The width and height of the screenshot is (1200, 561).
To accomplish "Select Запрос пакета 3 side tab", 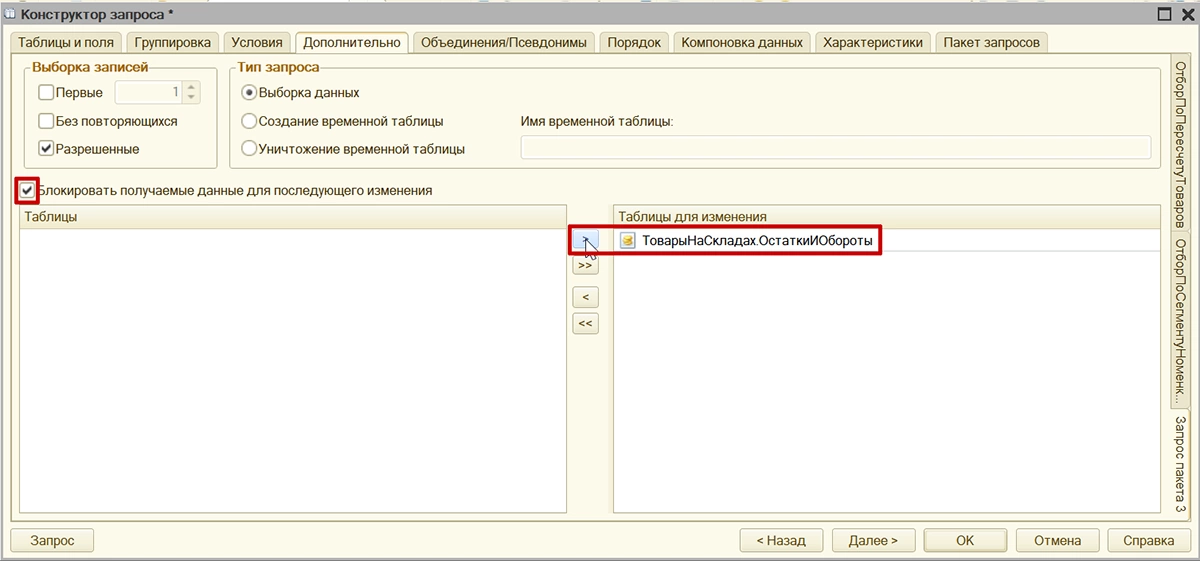I will pos(1180,464).
